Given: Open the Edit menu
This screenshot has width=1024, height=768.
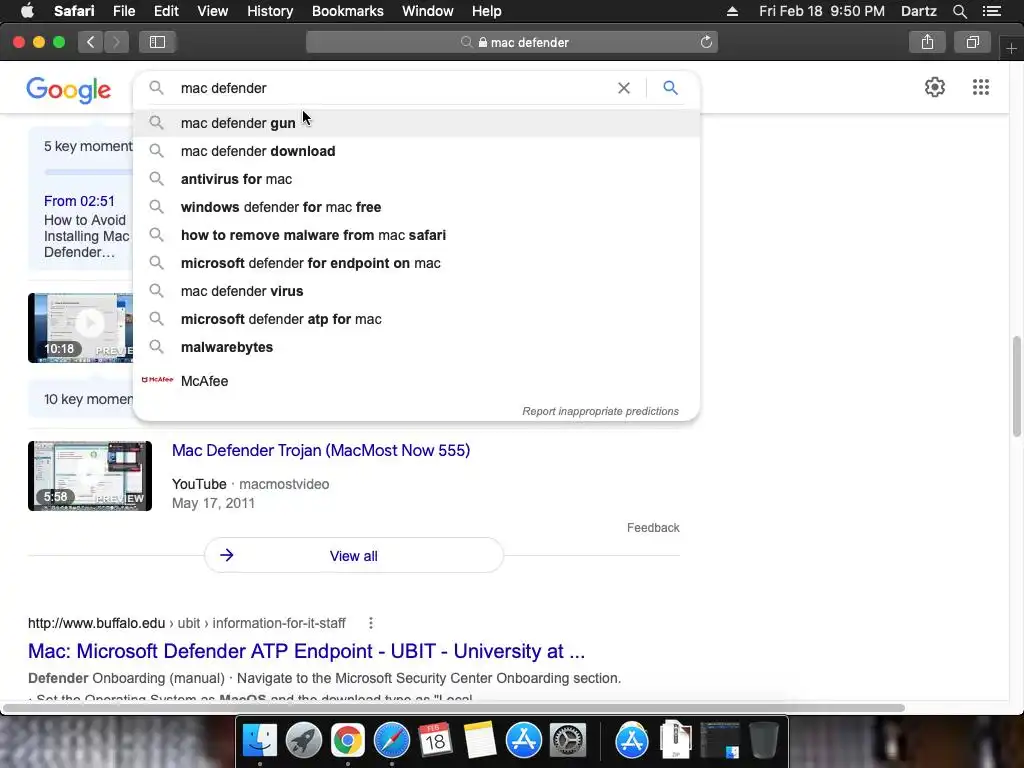Looking at the screenshot, I should pyautogui.click(x=166, y=11).
